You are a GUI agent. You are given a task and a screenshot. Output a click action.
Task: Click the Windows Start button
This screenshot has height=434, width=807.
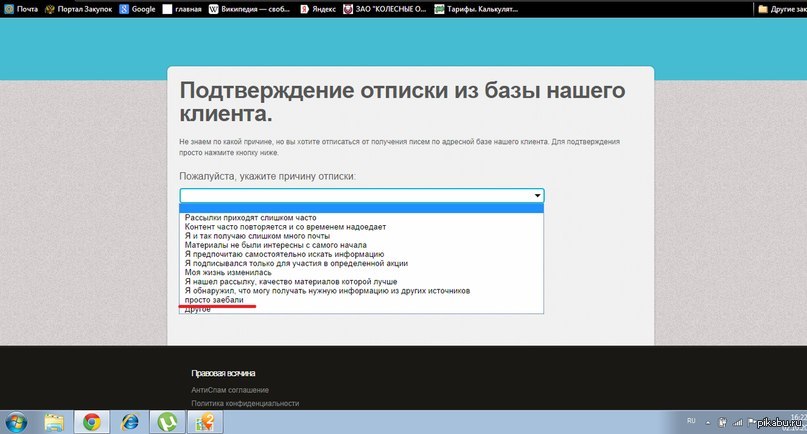click(14, 421)
